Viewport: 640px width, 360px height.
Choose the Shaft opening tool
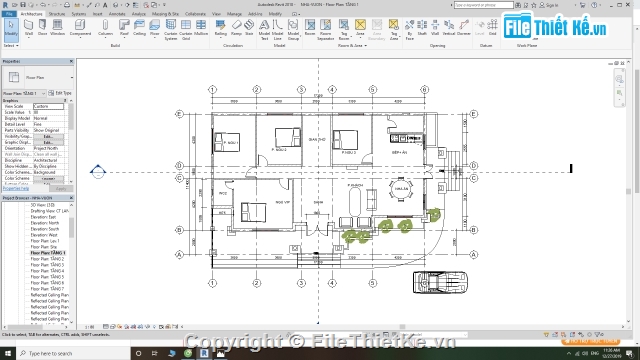click(x=422, y=28)
